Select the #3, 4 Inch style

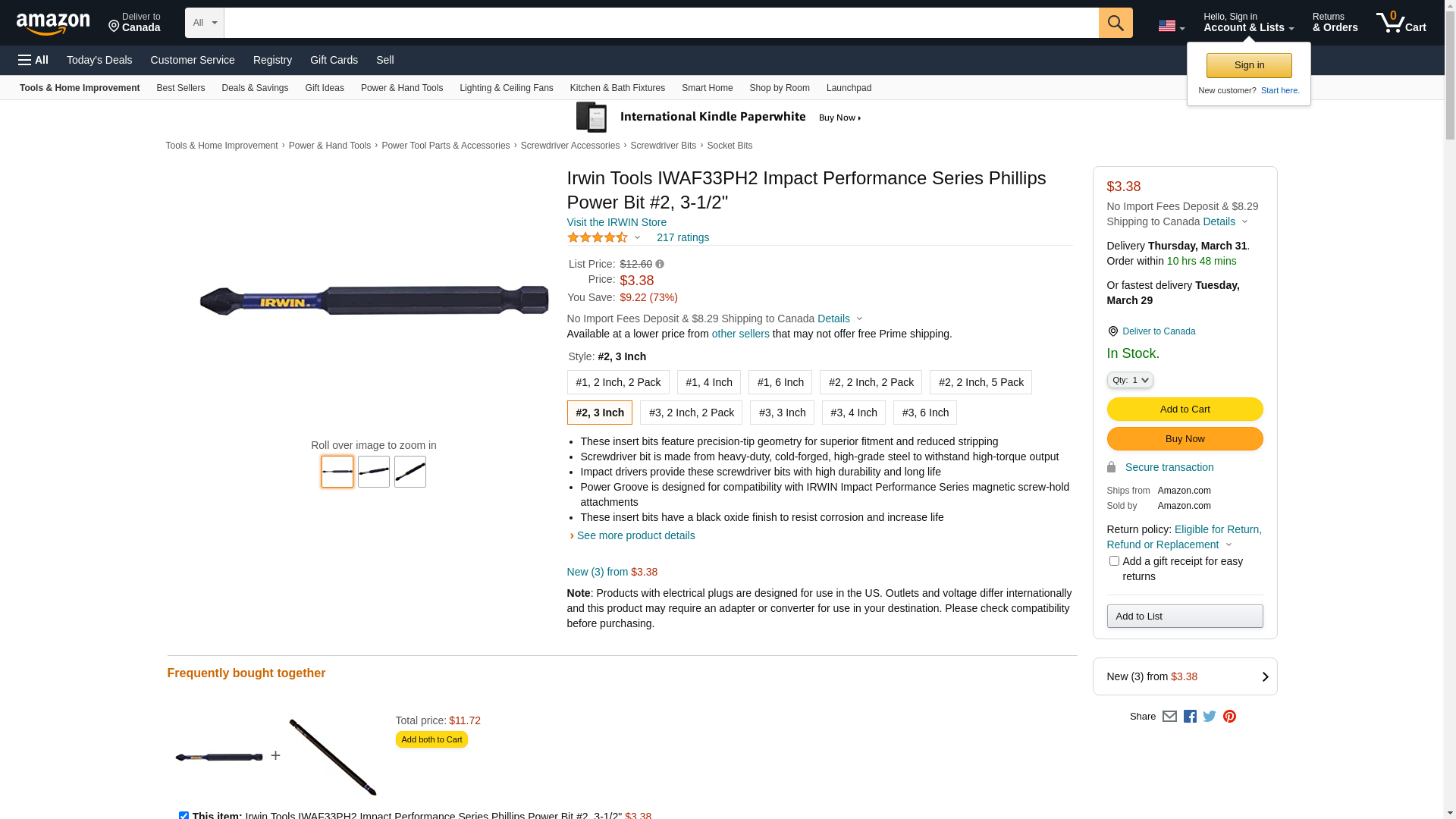[853, 413]
